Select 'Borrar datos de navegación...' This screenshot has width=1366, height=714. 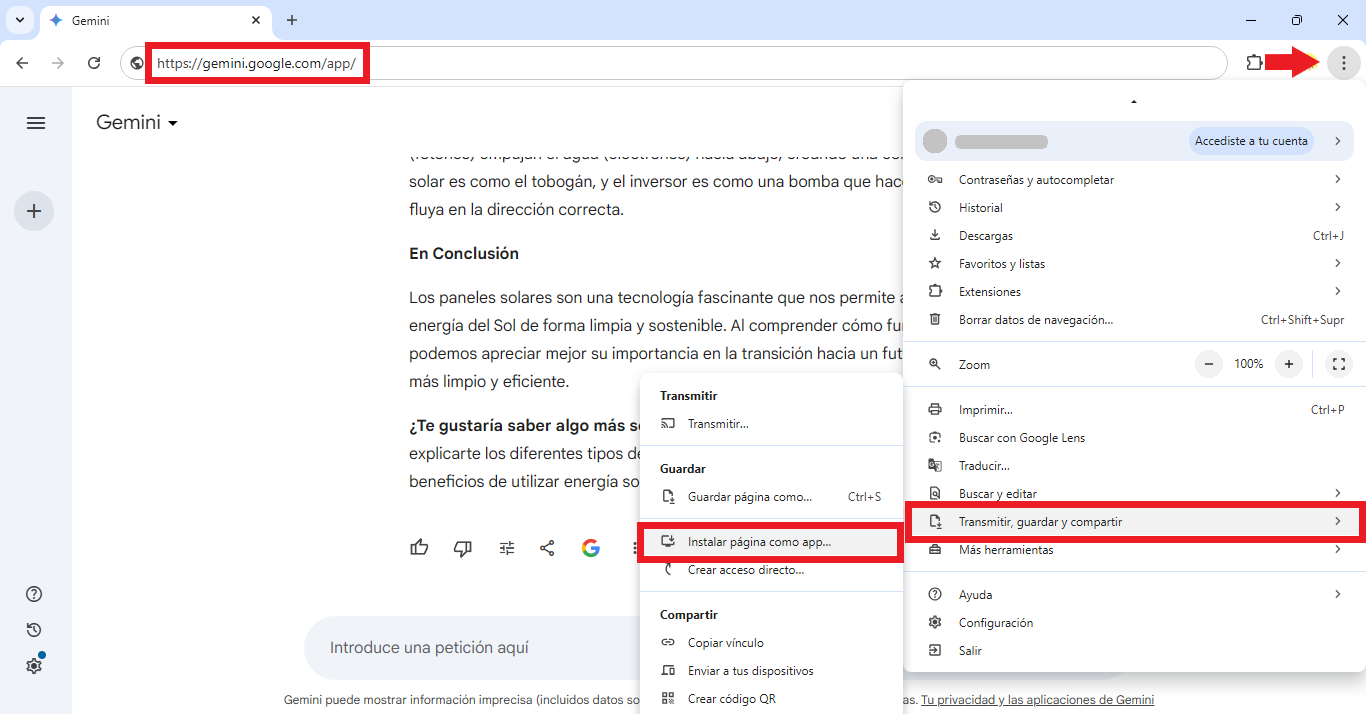click(x=1134, y=320)
